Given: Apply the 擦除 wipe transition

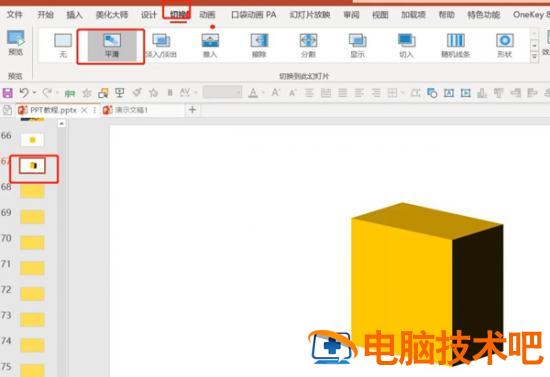Looking at the screenshot, I should coord(259,46).
